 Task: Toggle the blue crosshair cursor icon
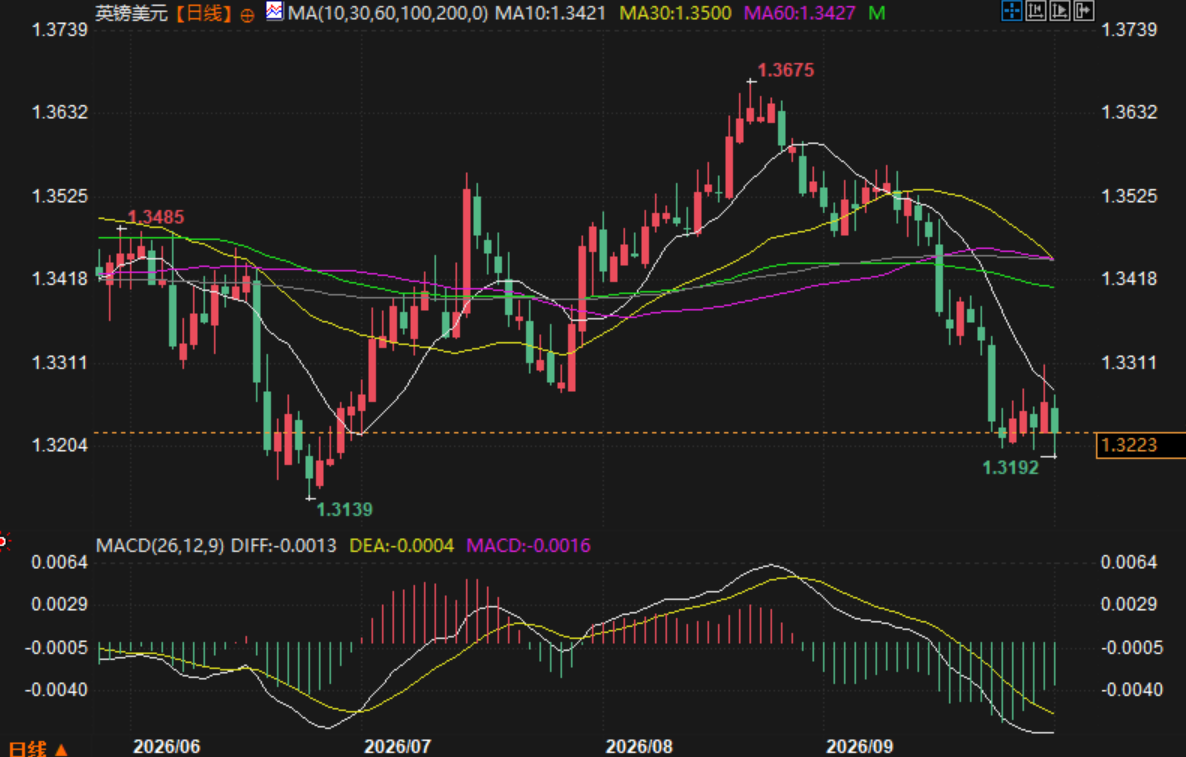1011,11
